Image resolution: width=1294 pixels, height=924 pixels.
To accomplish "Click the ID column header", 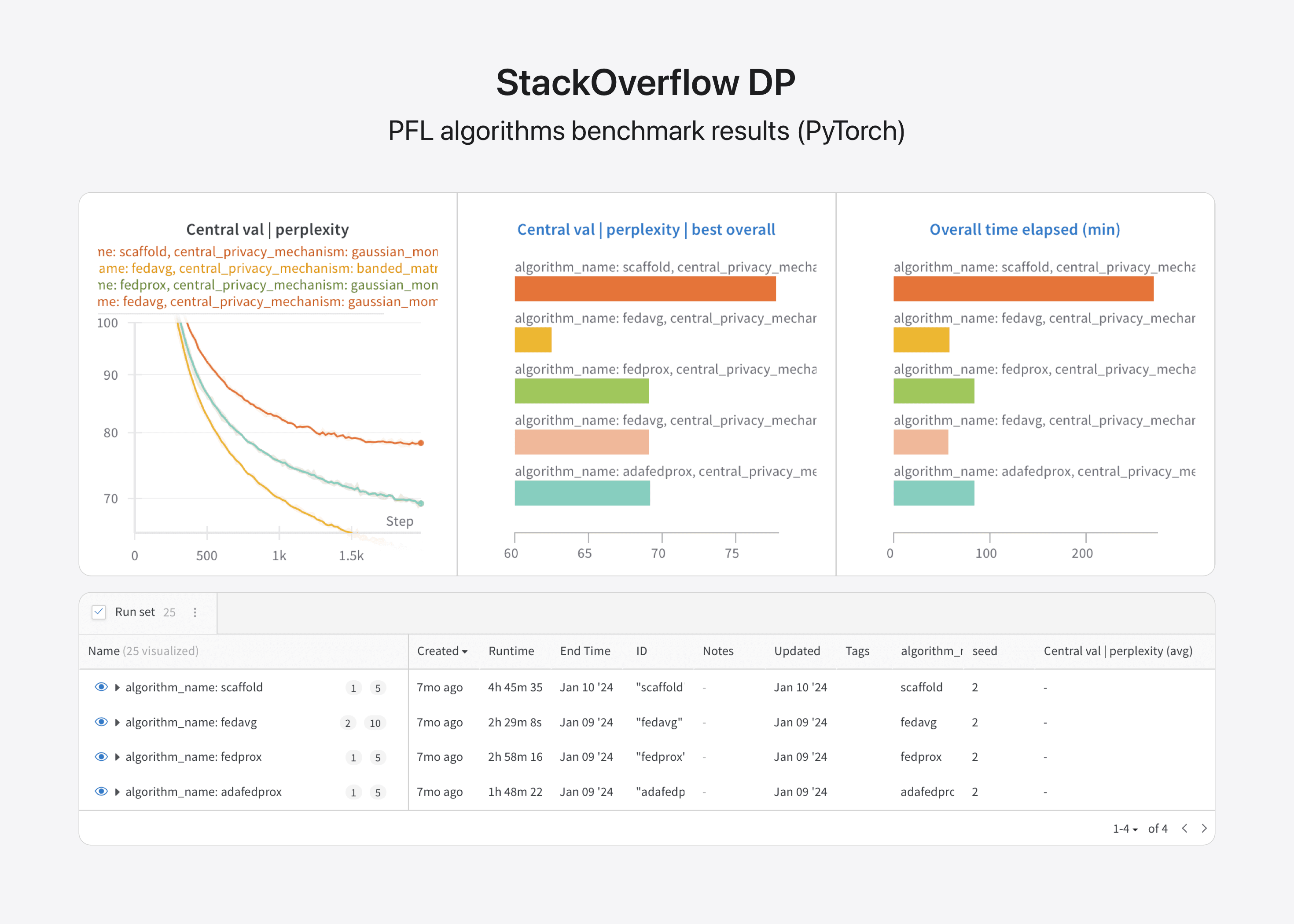I will click(x=641, y=651).
